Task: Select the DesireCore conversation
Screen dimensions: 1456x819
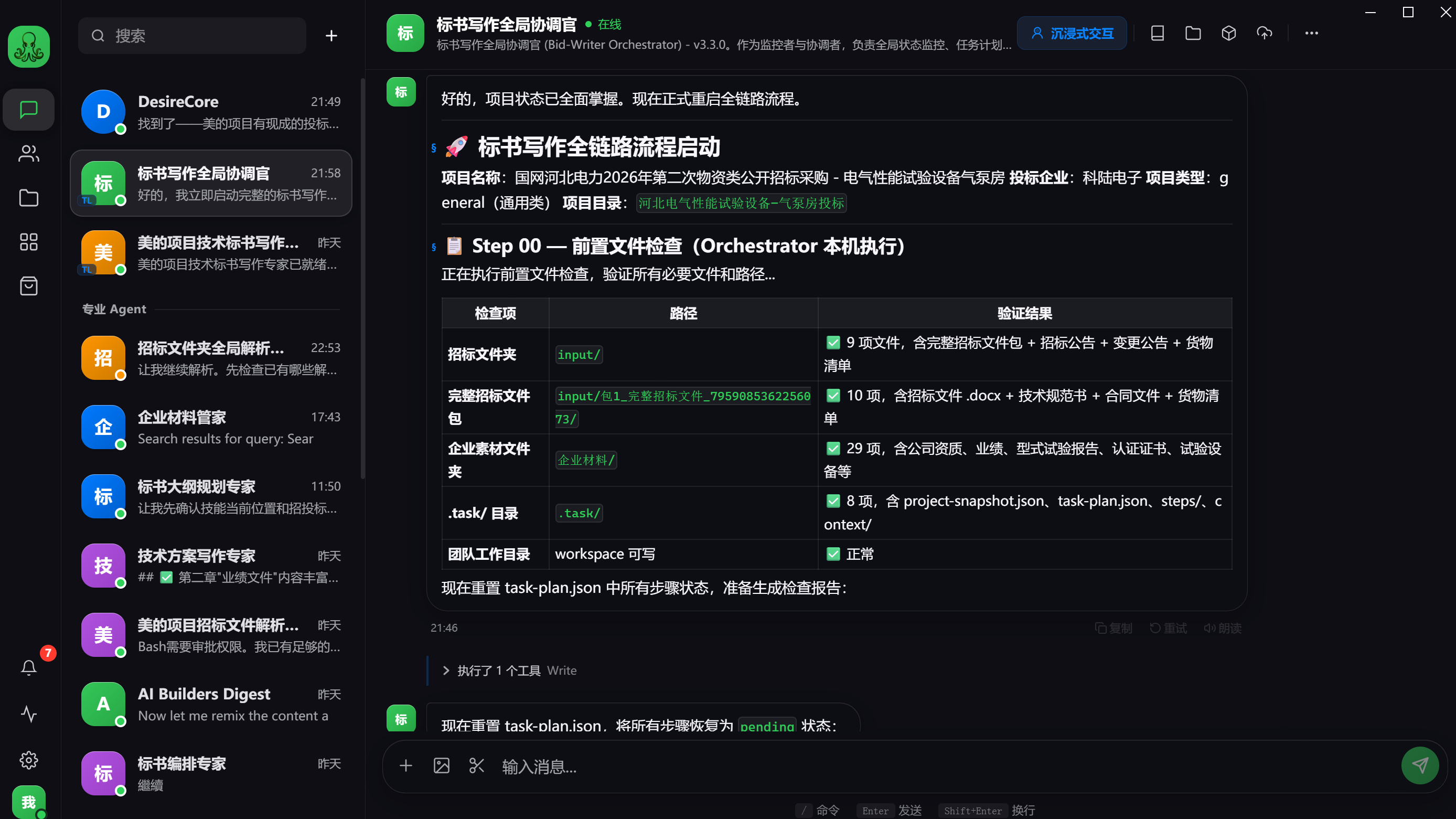Action: point(211,111)
